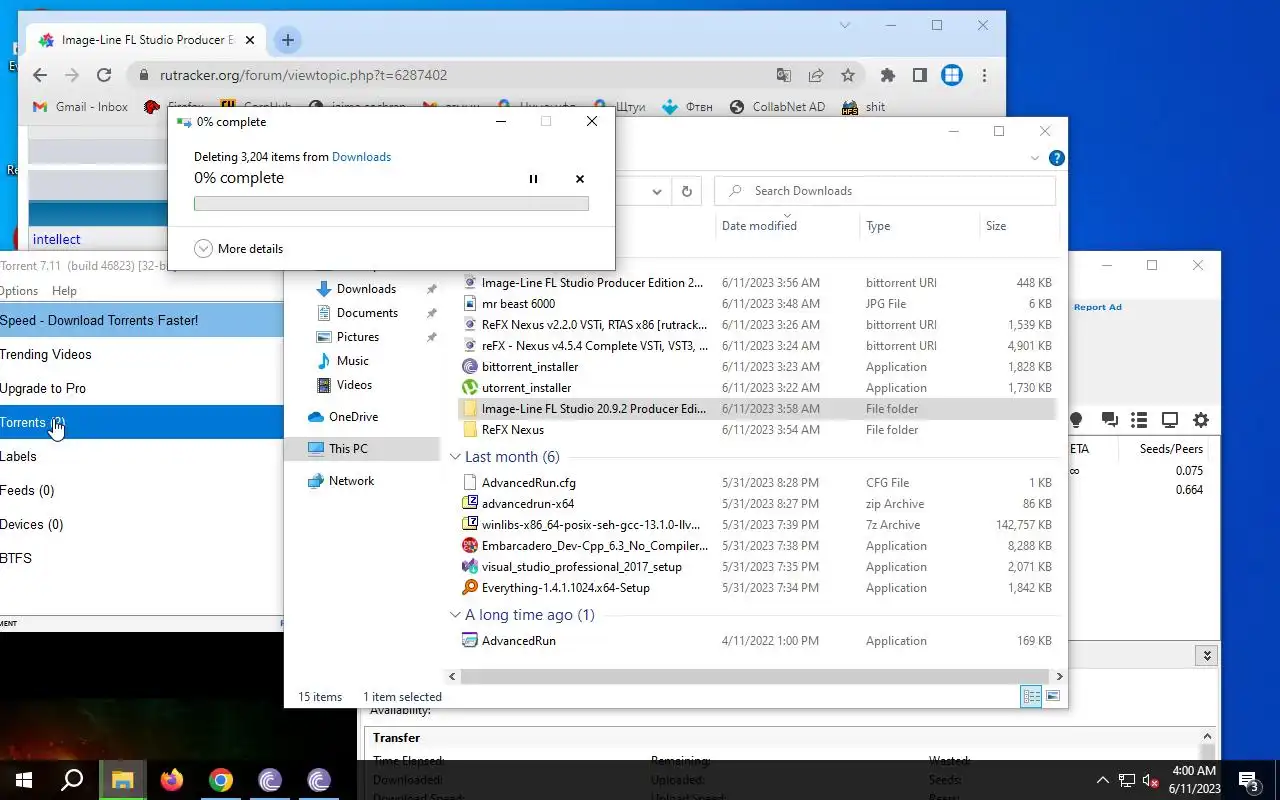Screen dimensions: 1280x800
Task: Open Chrome profile avatar icon
Action: tap(952, 75)
